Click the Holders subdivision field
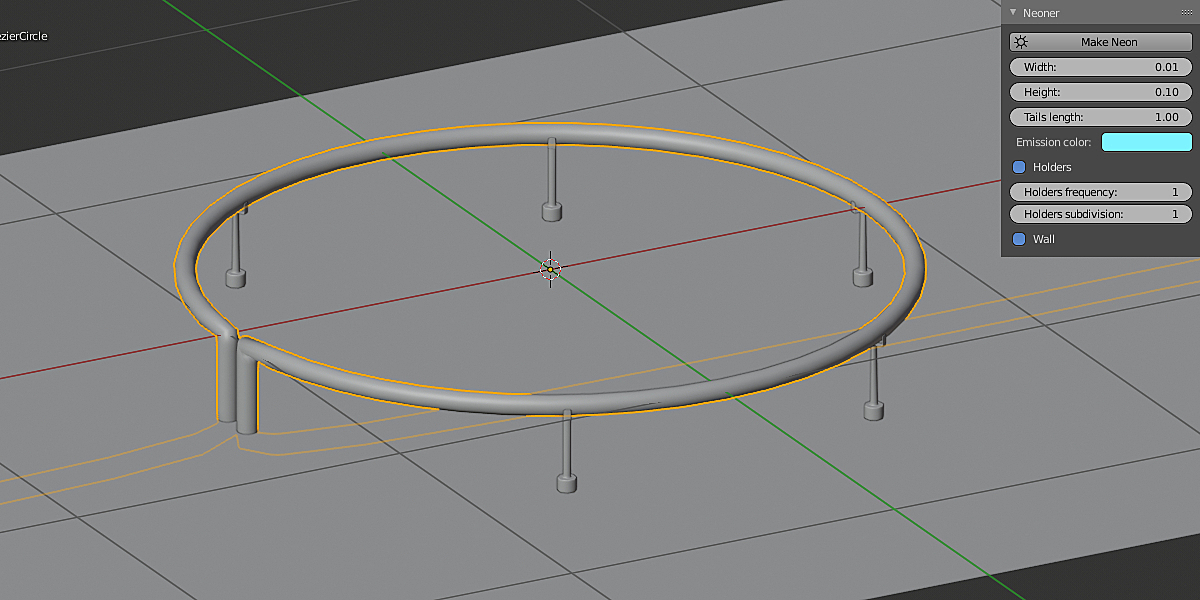 coord(1100,214)
